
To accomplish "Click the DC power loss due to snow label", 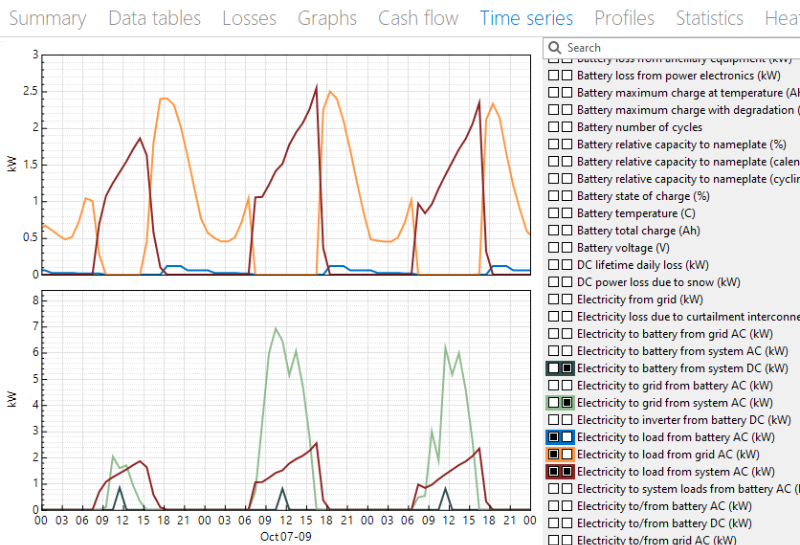I will pyautogui.click(x=658, y=282).
